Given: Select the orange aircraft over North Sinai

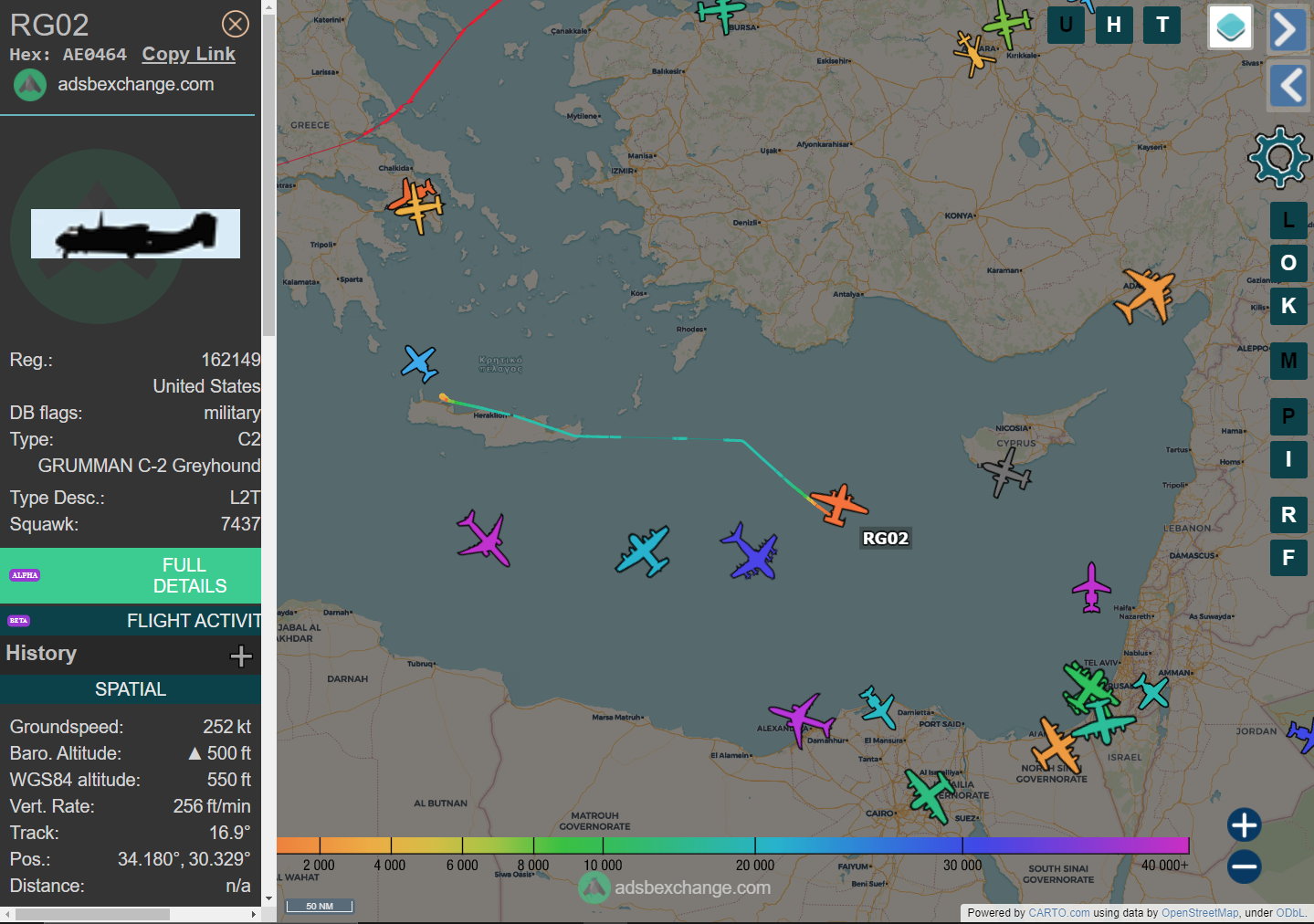Looking at the screenshot, I should [x=1056, y=747].
